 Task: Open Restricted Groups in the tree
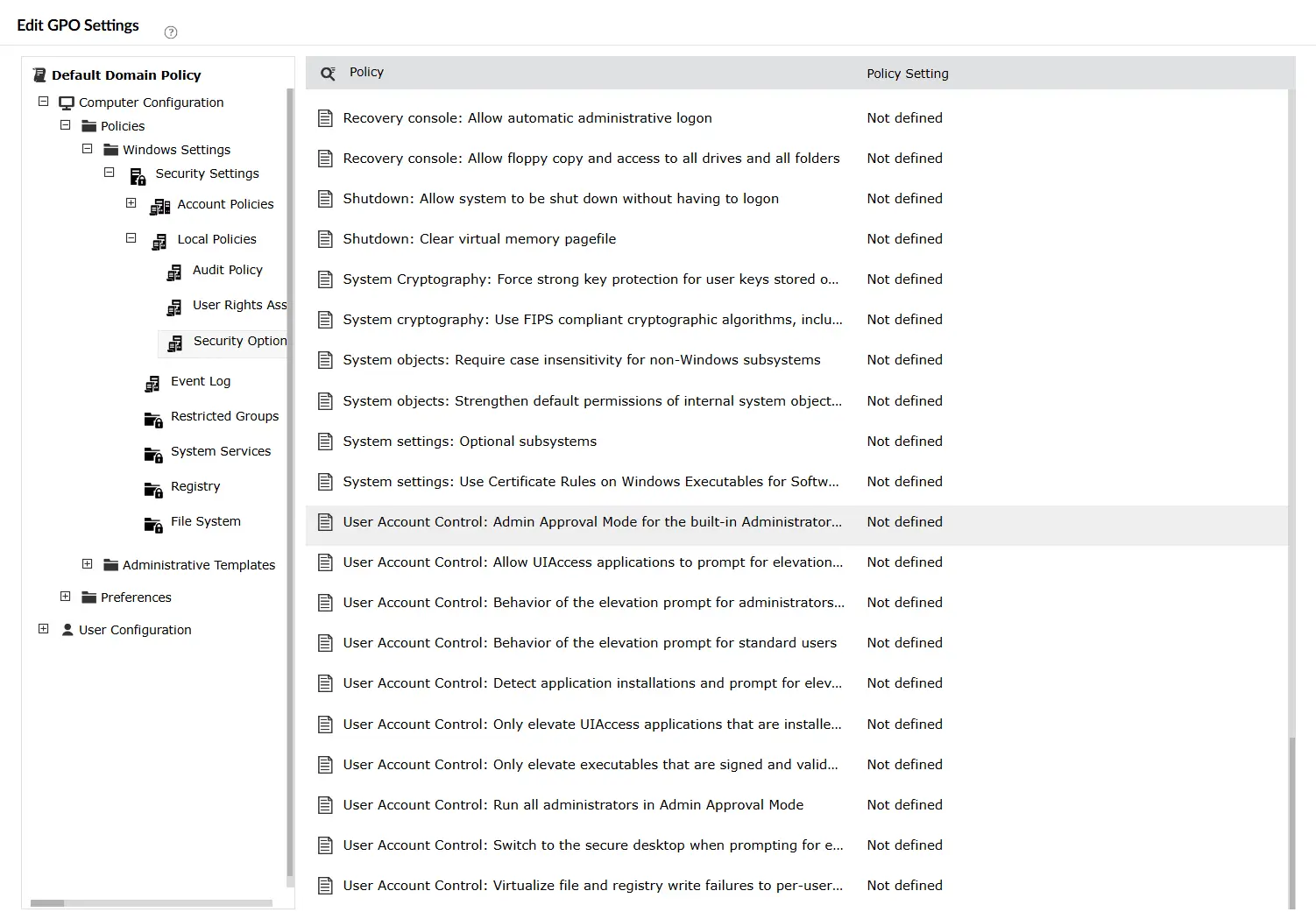pos(225,416)
